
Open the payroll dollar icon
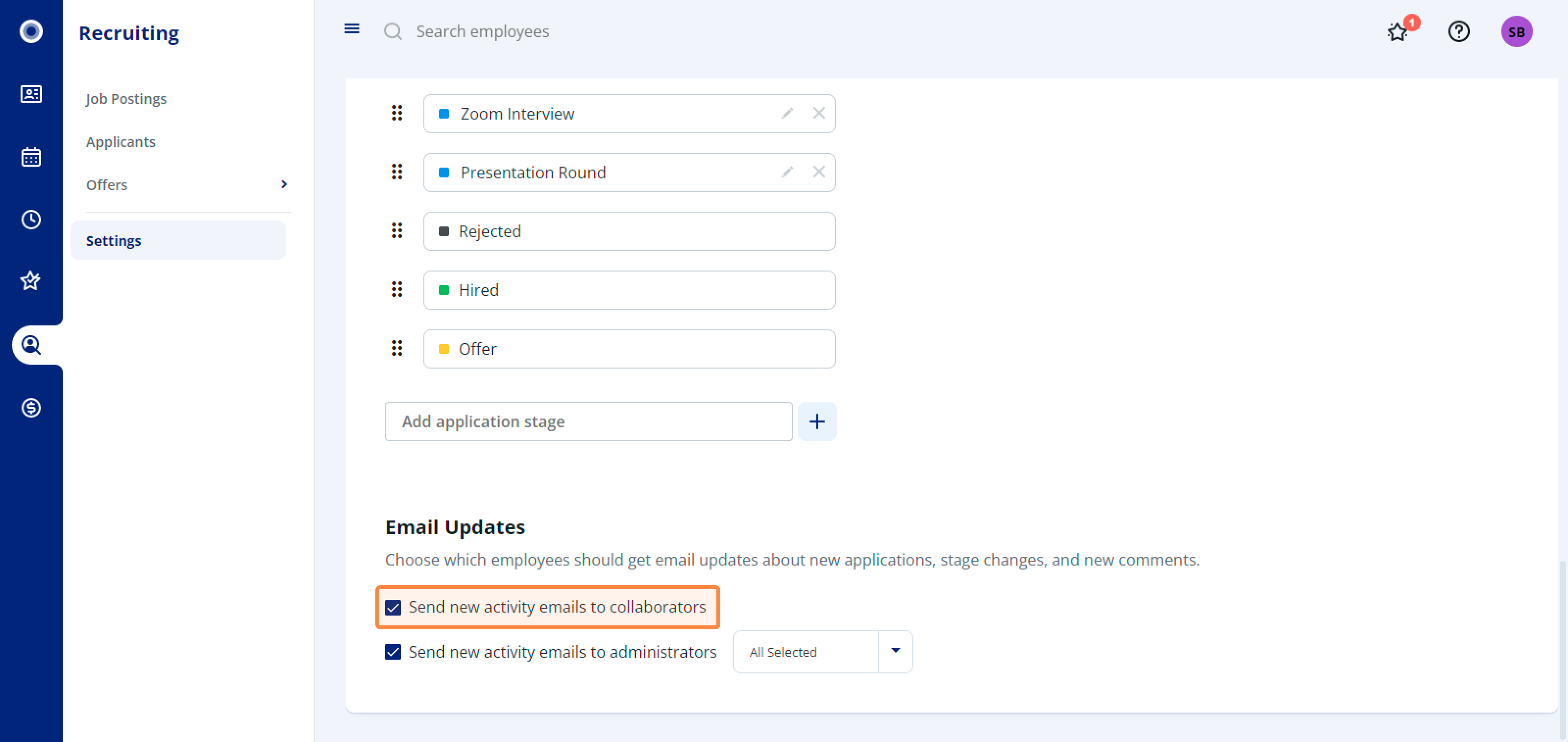coord(31,408)
